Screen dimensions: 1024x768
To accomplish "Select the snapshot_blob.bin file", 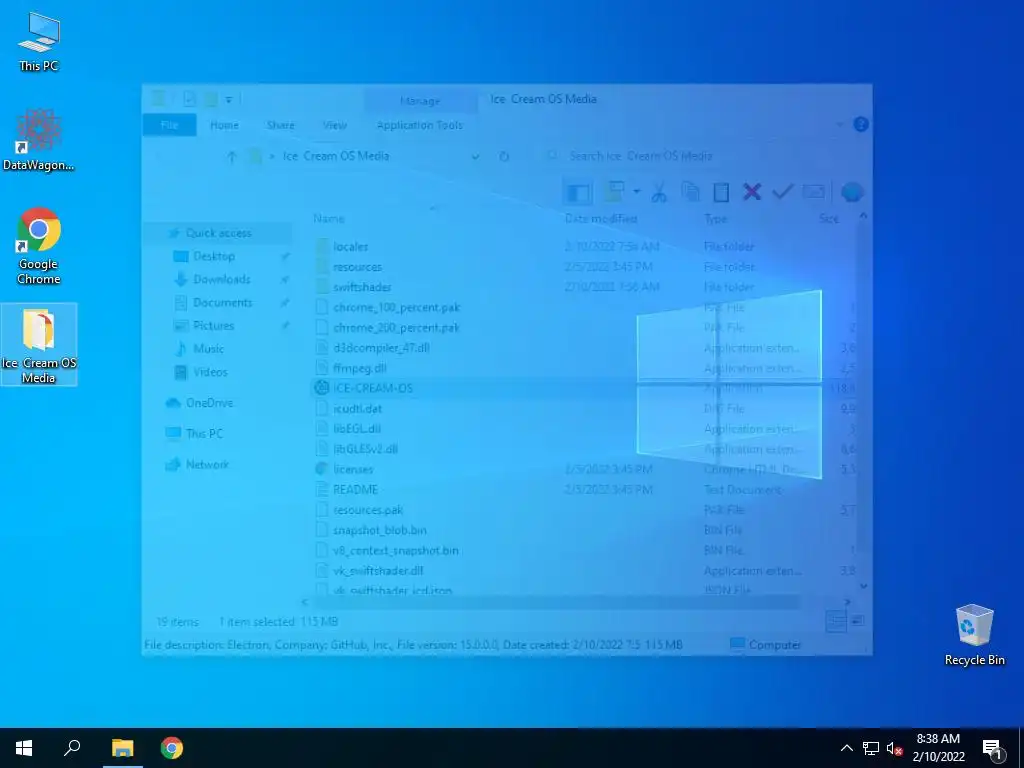I will click(583, 530).
